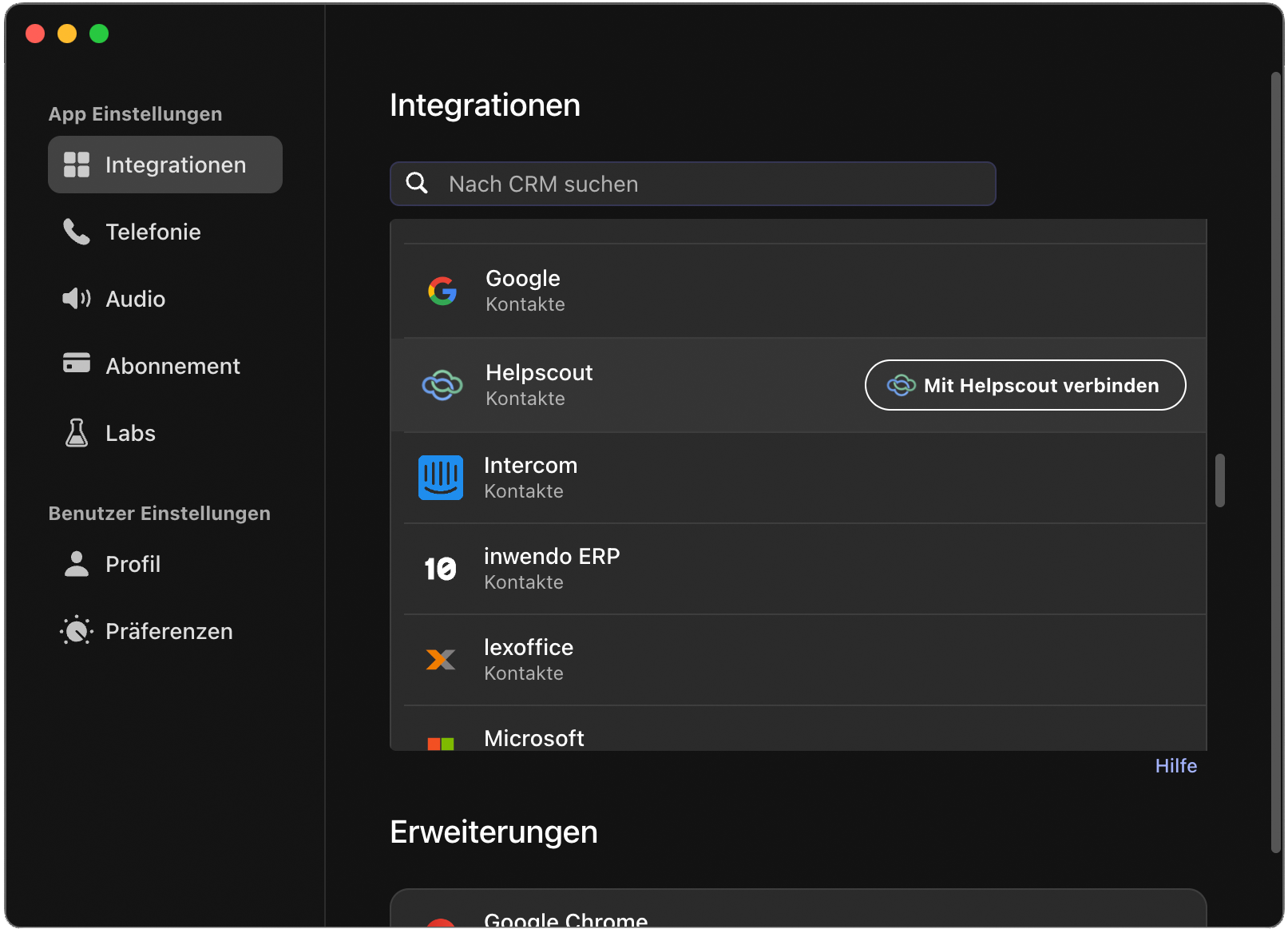This screenshot has height=929, width=1288.
Task: Click the Labs flask icon
Action: tap(77, 433)
